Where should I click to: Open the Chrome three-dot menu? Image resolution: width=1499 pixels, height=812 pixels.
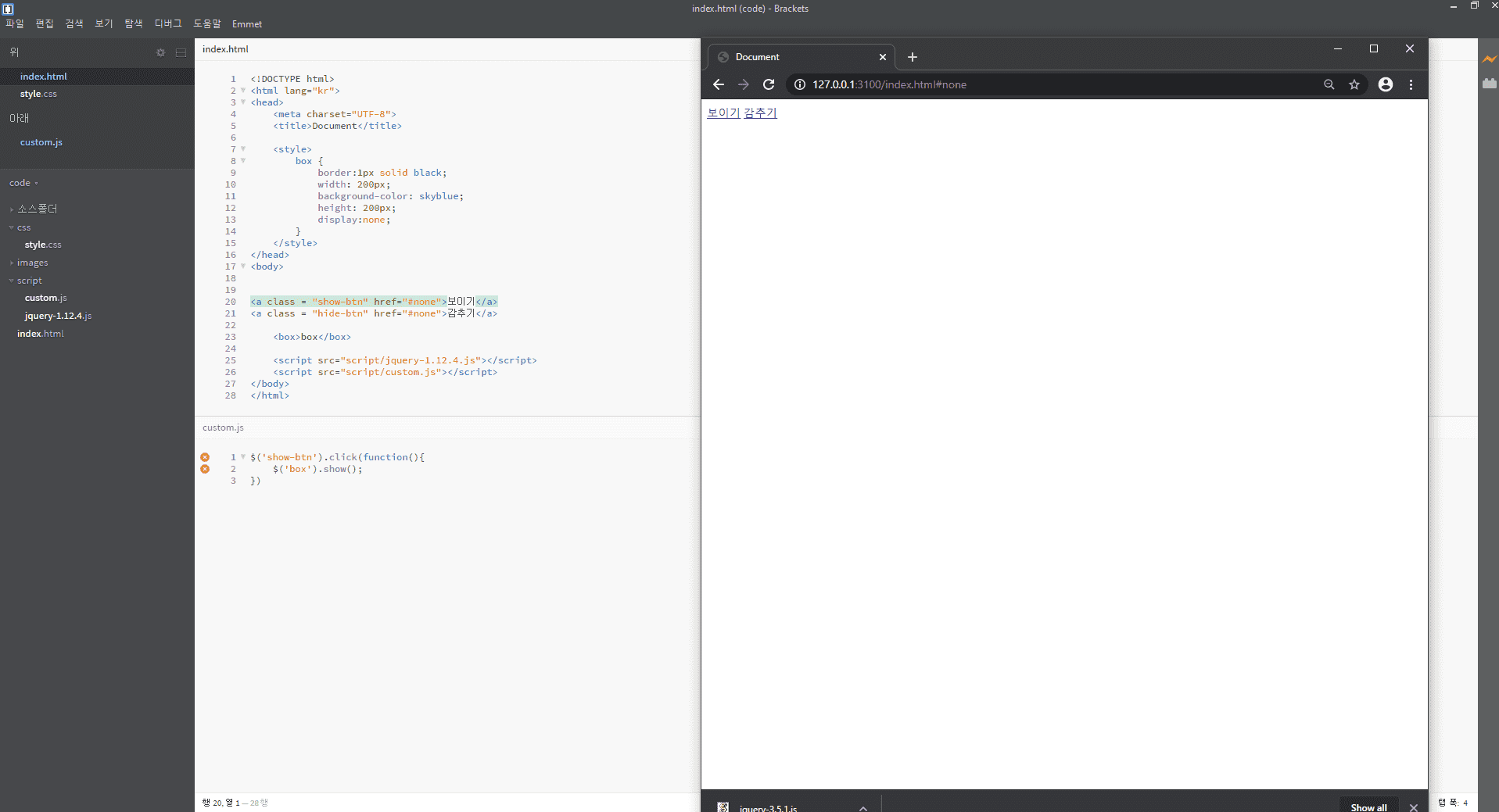1411,84
